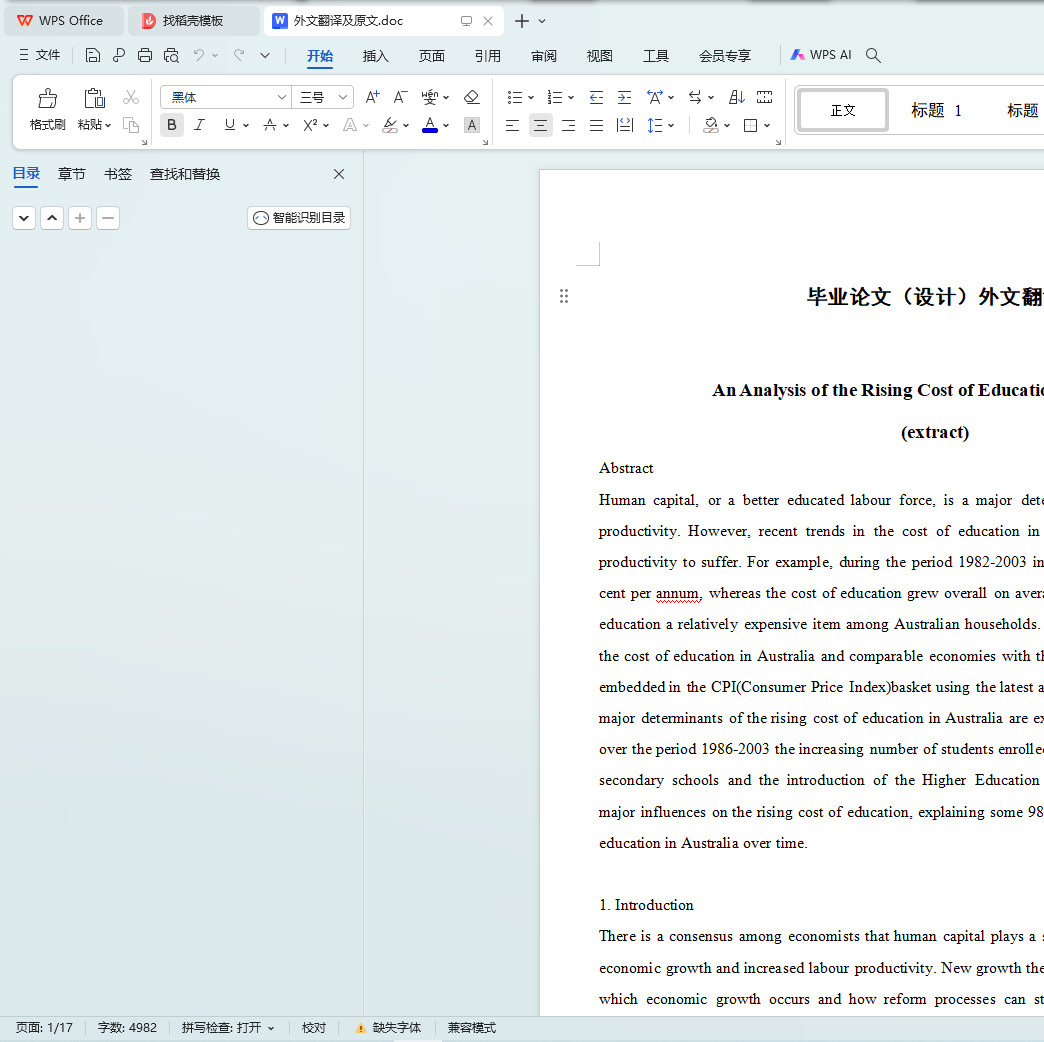Click the character shading A icon
Viewport: 1044px width, 1042px height.
471,125
